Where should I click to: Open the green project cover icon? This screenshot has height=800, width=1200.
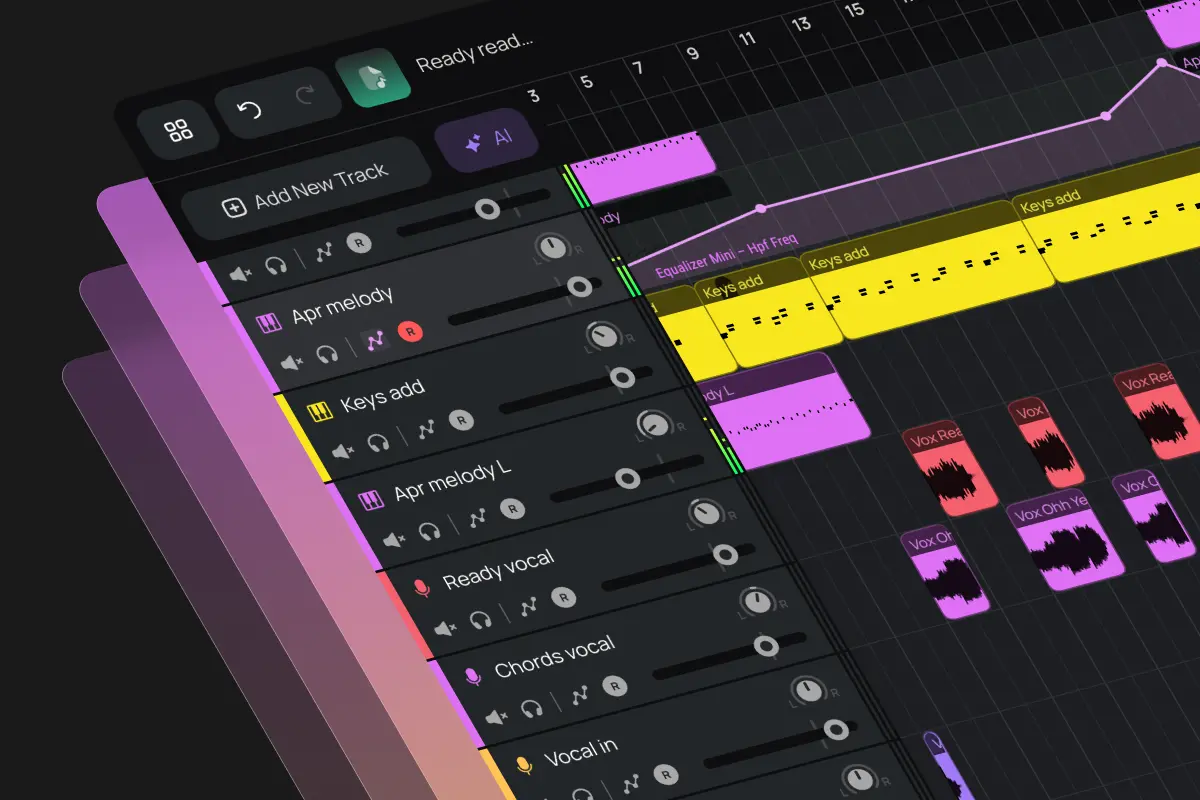point(372,77)
